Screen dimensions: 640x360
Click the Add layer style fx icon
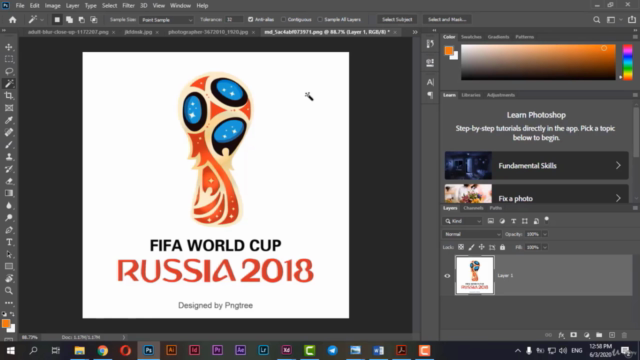click(562, 335)
